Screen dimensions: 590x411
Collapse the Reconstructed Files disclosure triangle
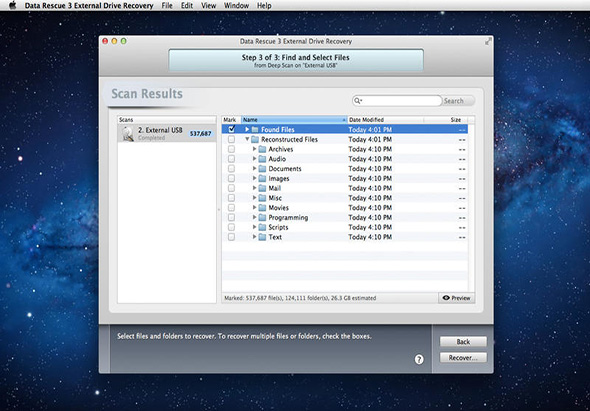tap(247, 140)
